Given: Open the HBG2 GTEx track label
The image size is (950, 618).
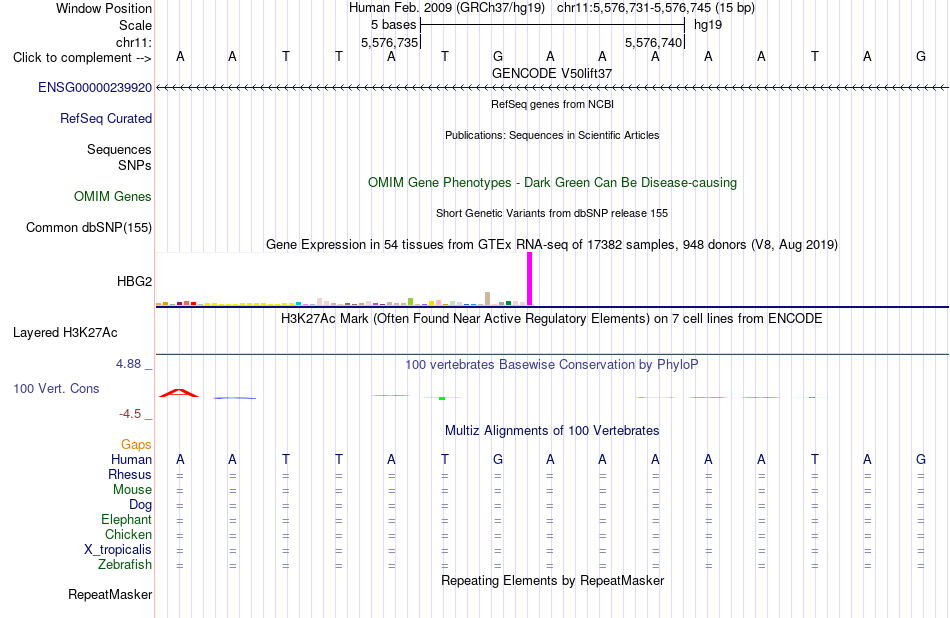Looking at the screenshot, I should click(x=135, y=282).
